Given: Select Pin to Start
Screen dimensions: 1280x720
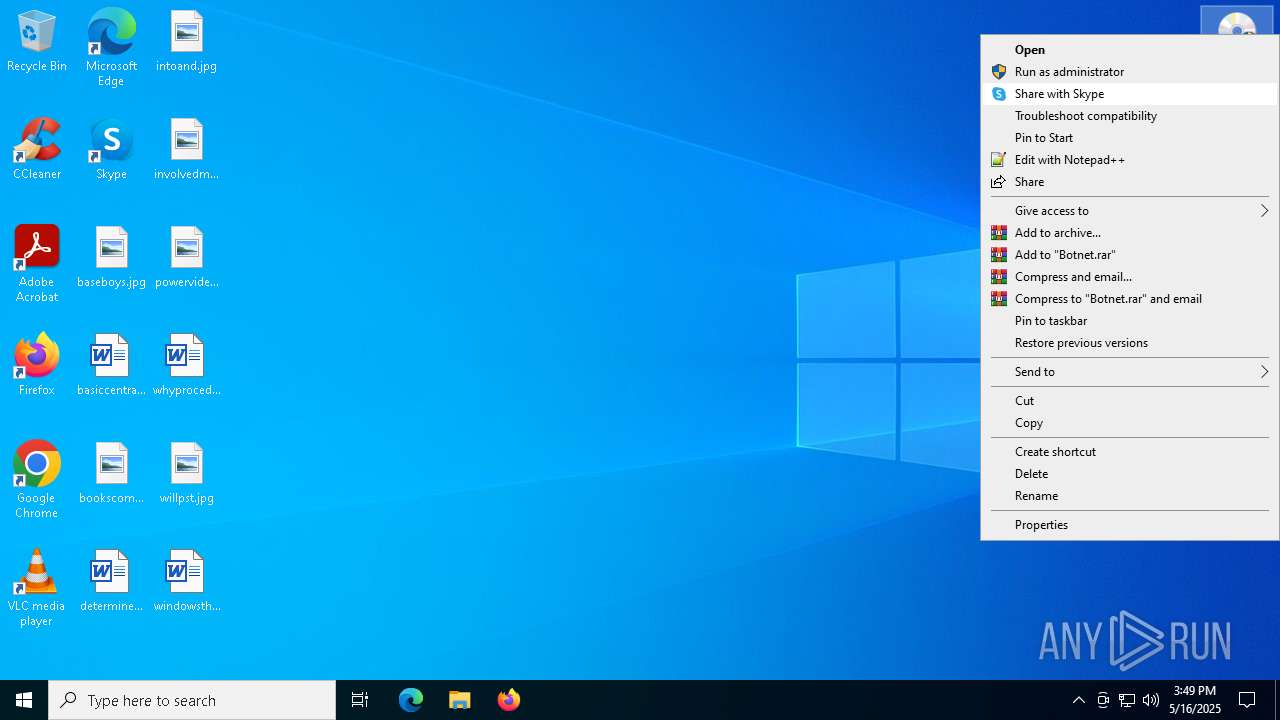Looking at the screenshot, I should tap(1130, 138).
